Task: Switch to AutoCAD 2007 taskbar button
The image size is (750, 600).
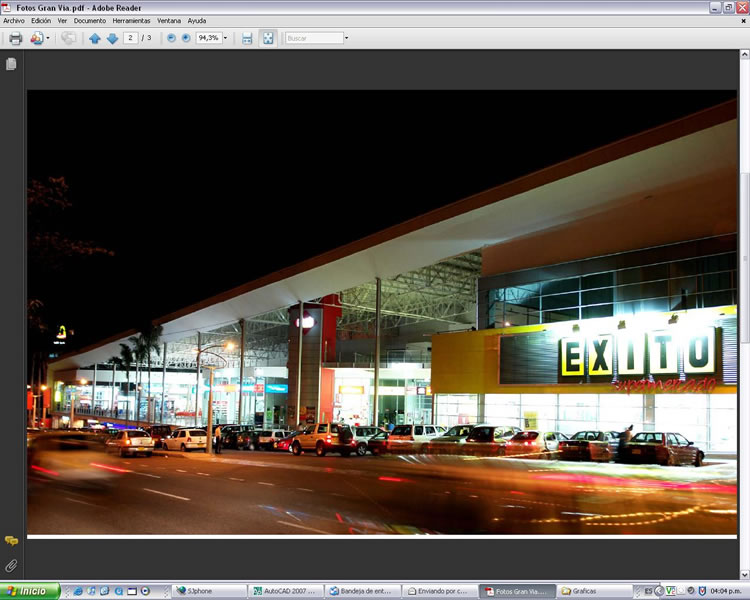Action: (286, 591)
